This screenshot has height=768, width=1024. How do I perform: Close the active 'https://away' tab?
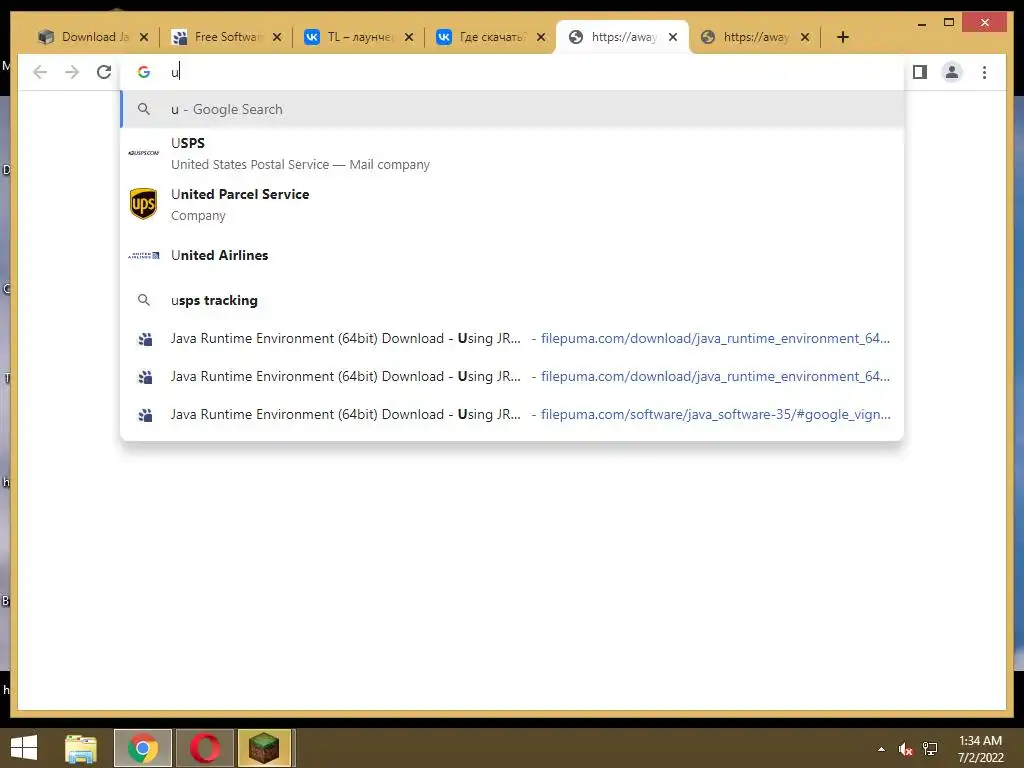[x=673, y=37]
